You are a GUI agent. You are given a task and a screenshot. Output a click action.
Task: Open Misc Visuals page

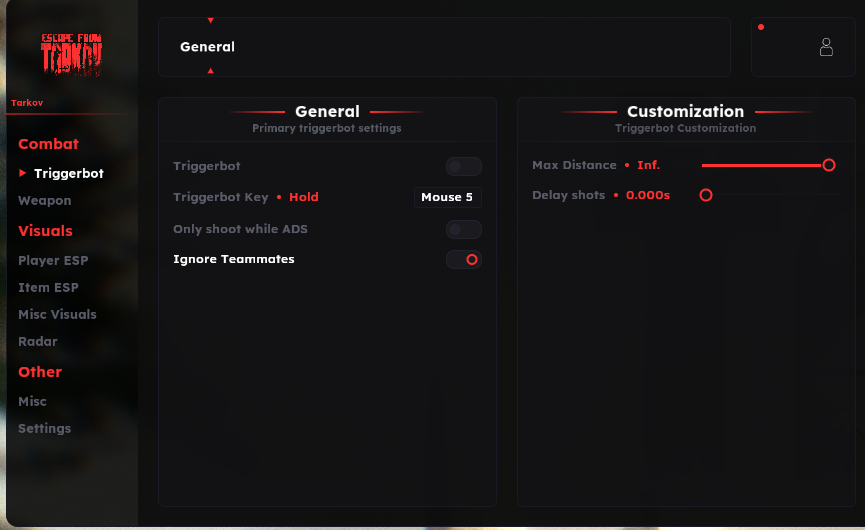coord(57,314)
